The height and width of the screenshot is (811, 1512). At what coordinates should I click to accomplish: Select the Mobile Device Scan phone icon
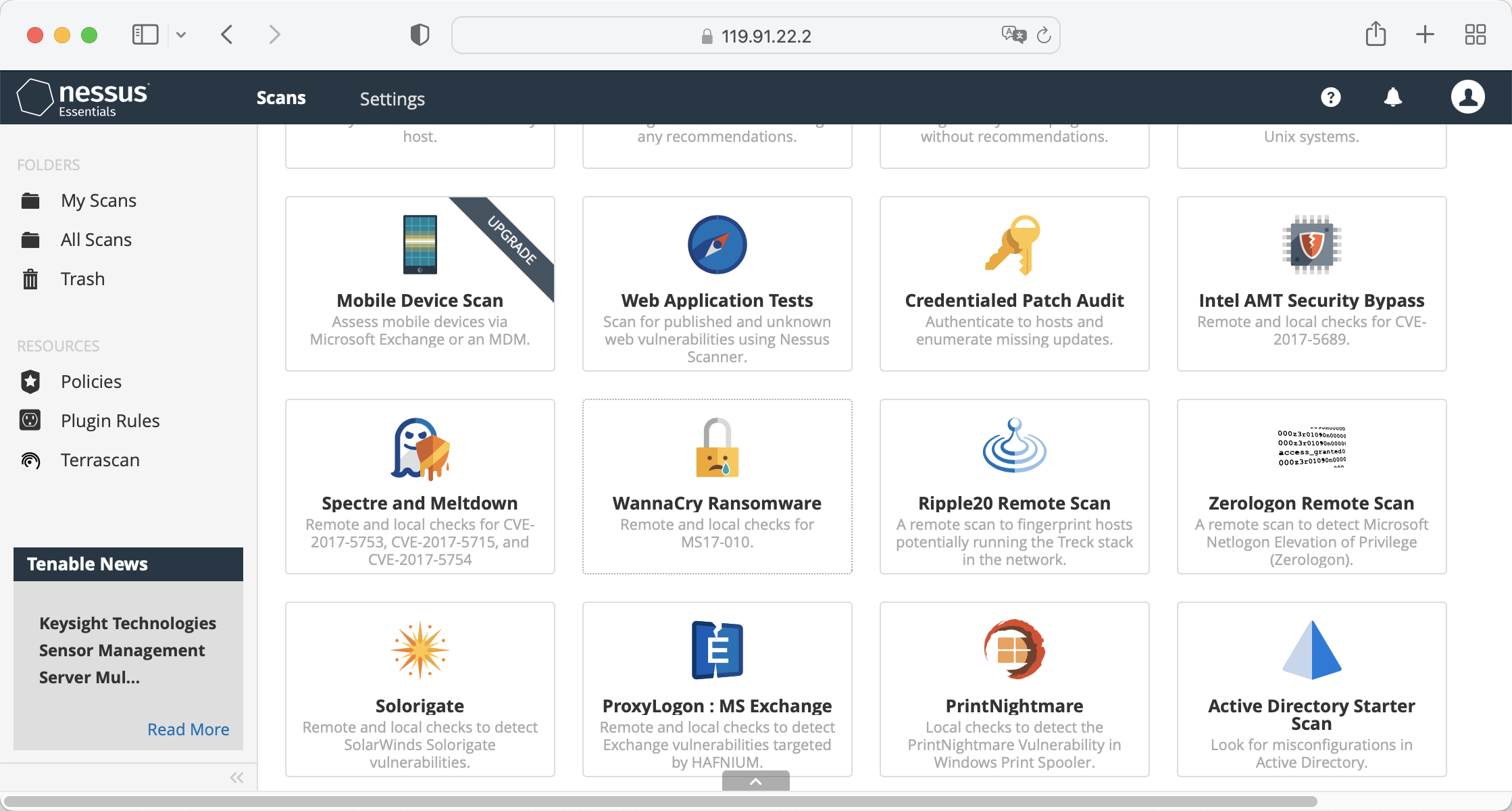tap(420, 245)
